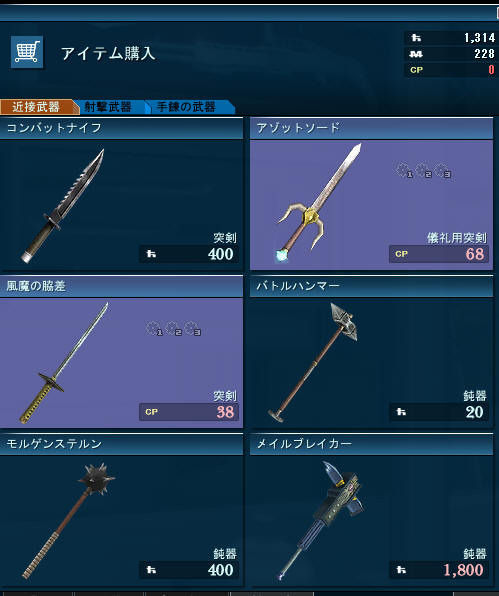The height and width of the screenshot is (596, 499).
Task: Click the slot icons on アゾットソード
Action: coord(423,170)
